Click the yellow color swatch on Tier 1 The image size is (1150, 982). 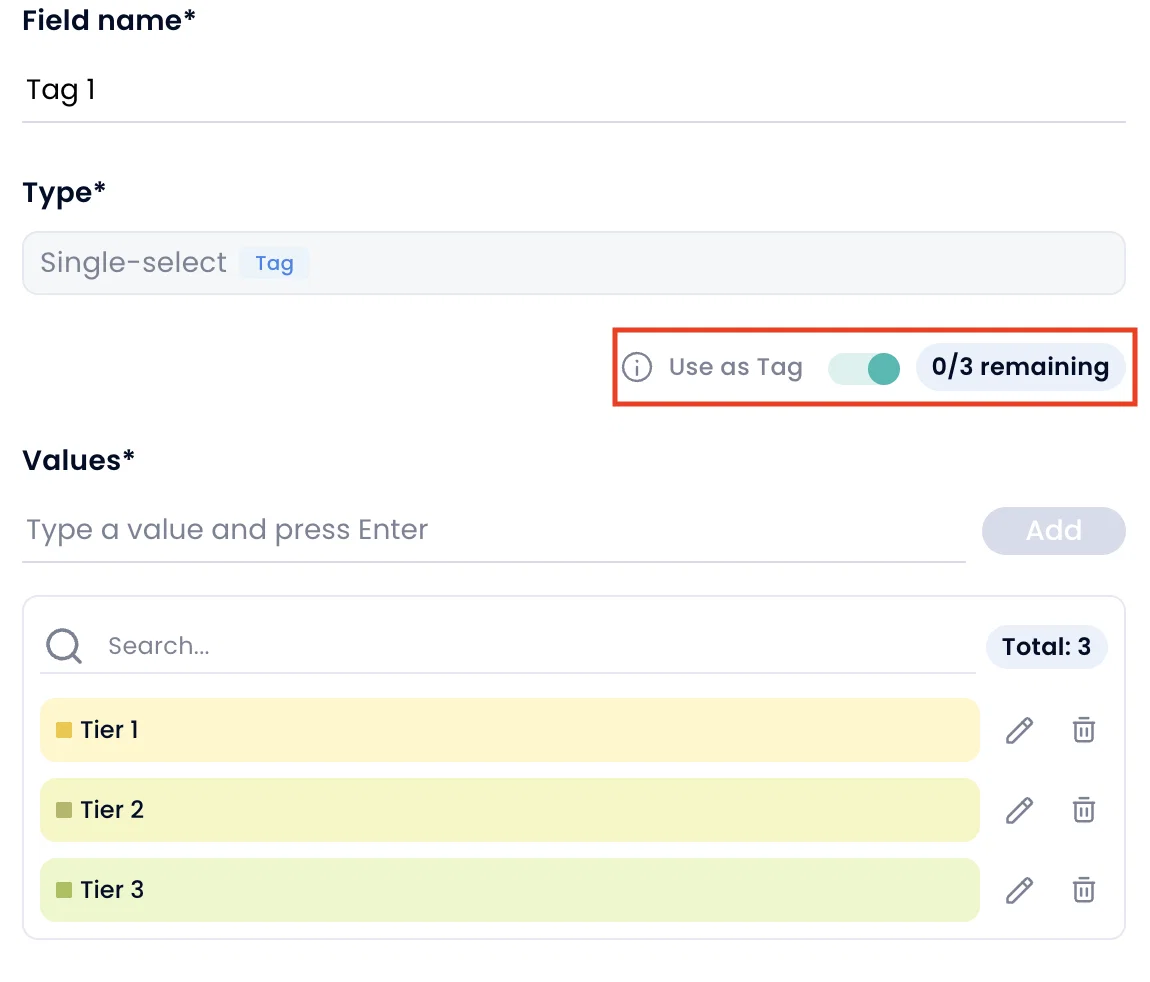click(x=64, y=730)
